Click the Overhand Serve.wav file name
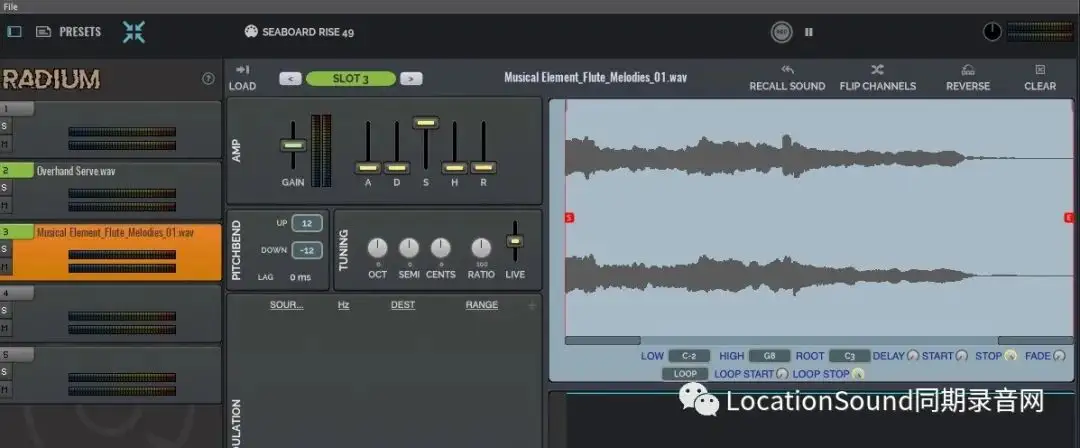The width and height of the screenshot is (1080, 448). [76, 171]
